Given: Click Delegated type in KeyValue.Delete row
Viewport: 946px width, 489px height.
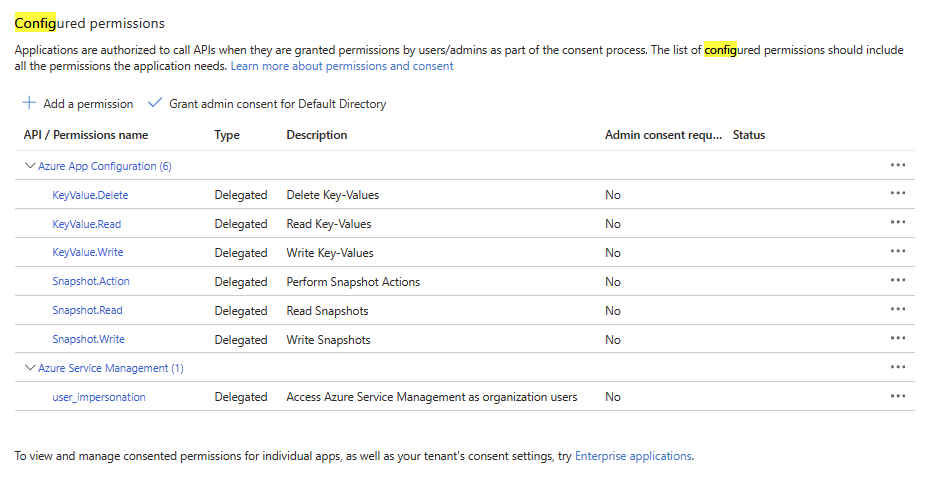Looking at the screenshot, I should click(241, 195).
